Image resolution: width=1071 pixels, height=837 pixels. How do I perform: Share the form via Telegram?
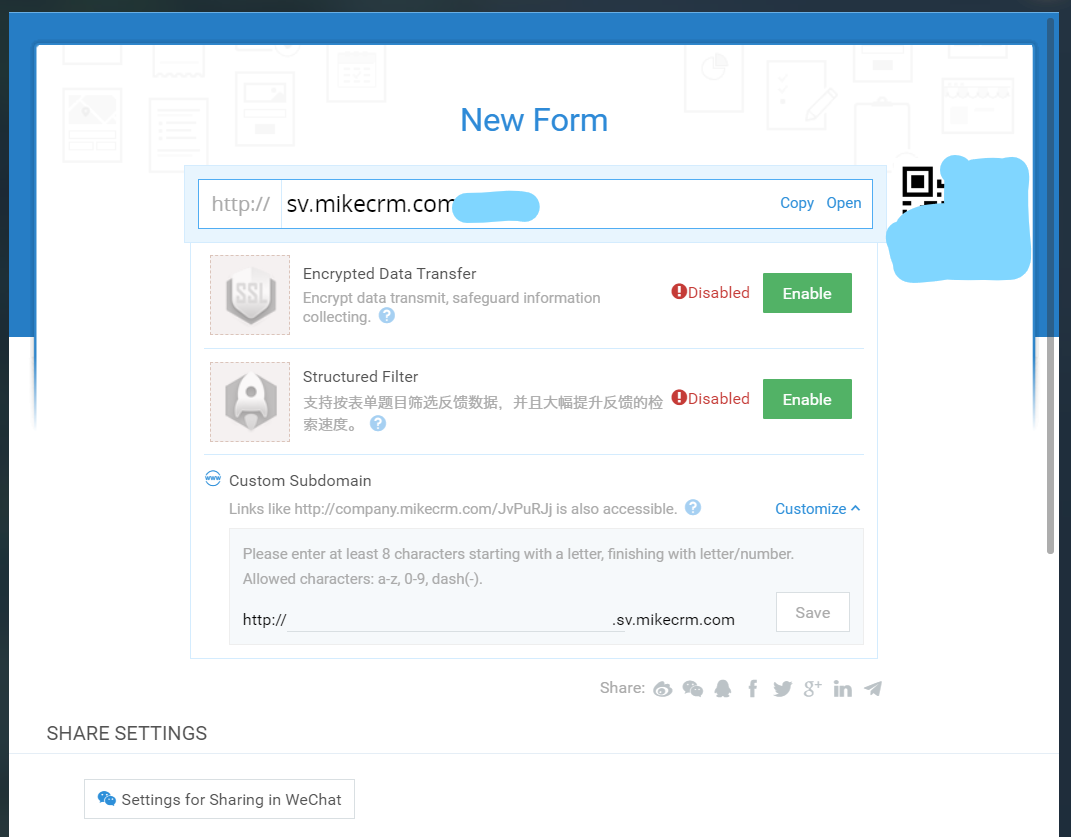872,689
